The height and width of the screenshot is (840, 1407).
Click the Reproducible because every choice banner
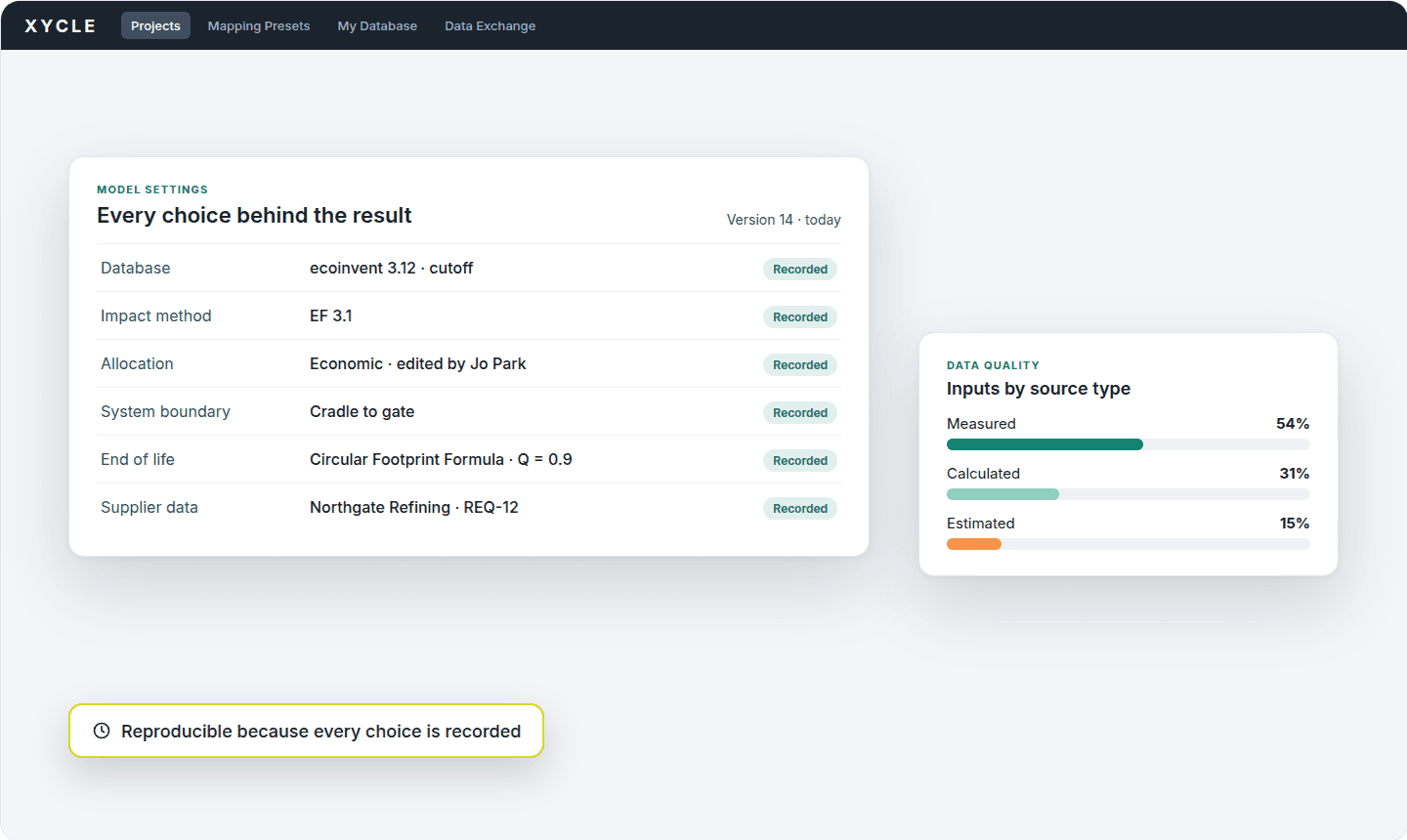[306, 731]
